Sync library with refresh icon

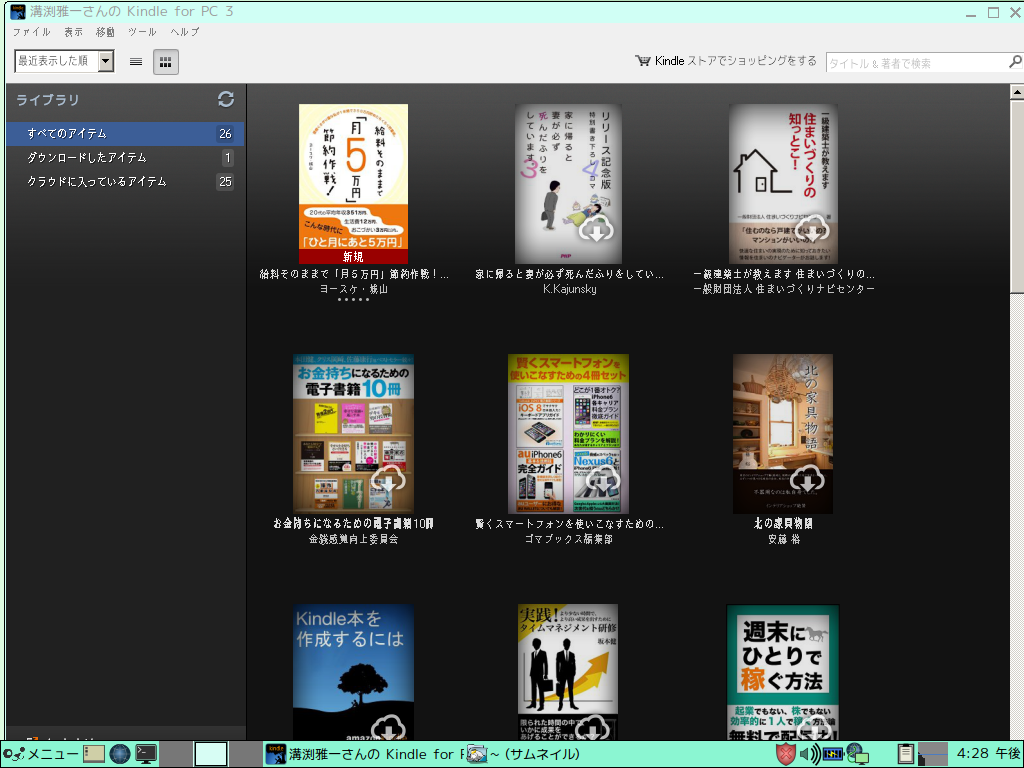226,99
